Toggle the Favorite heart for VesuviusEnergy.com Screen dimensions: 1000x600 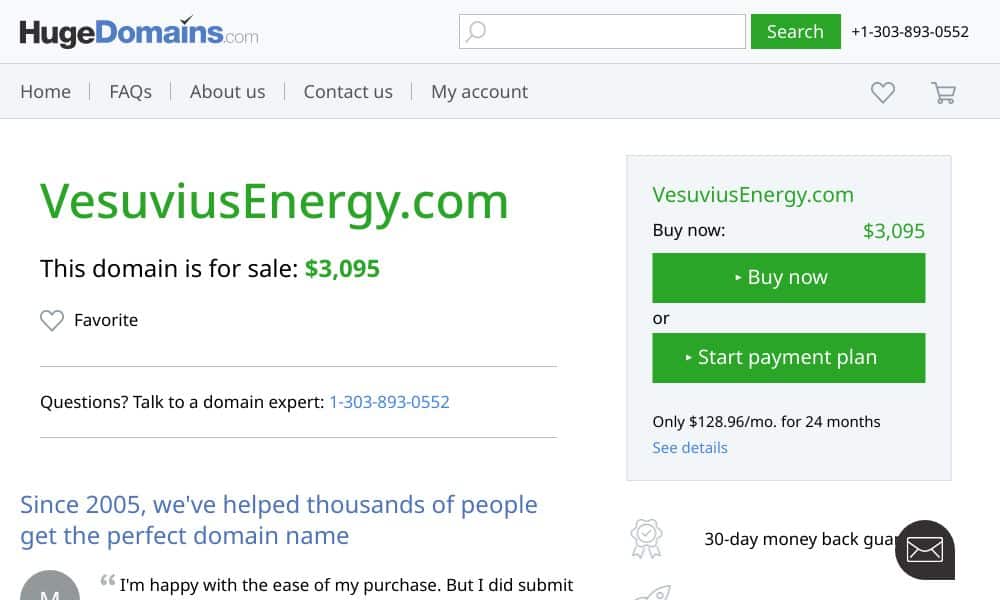coord(52,320)
